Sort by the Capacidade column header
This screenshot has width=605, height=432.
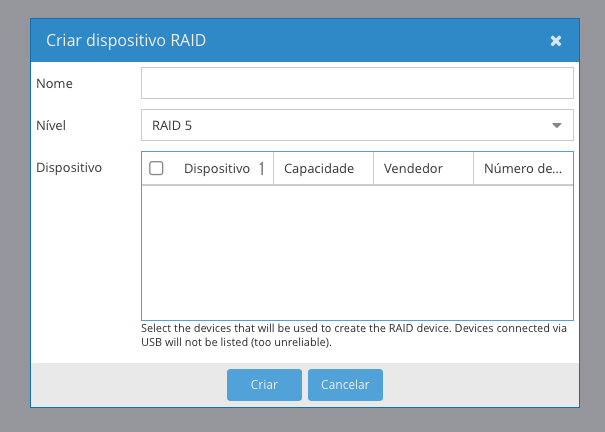[x=319, y=169]
